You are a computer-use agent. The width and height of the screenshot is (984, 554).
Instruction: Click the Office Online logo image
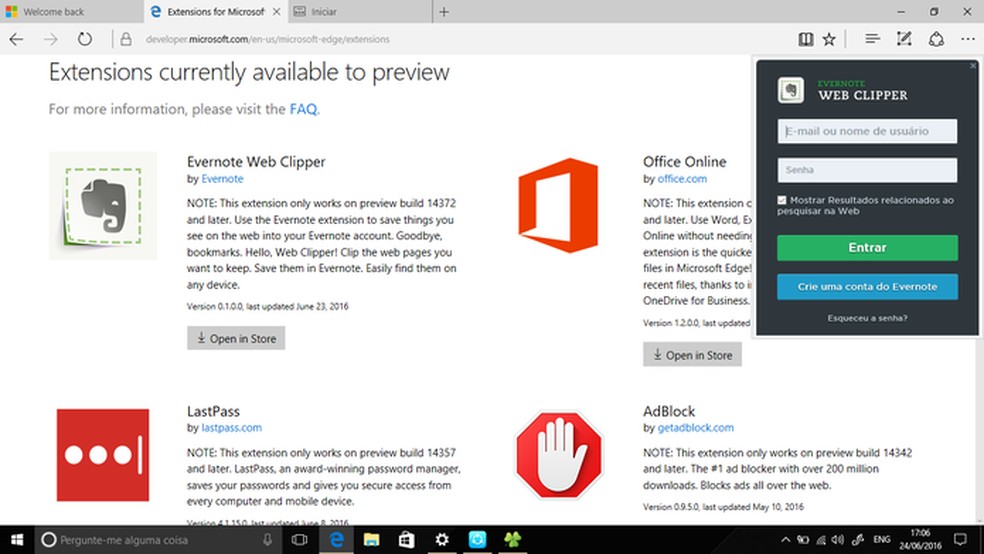558,205
